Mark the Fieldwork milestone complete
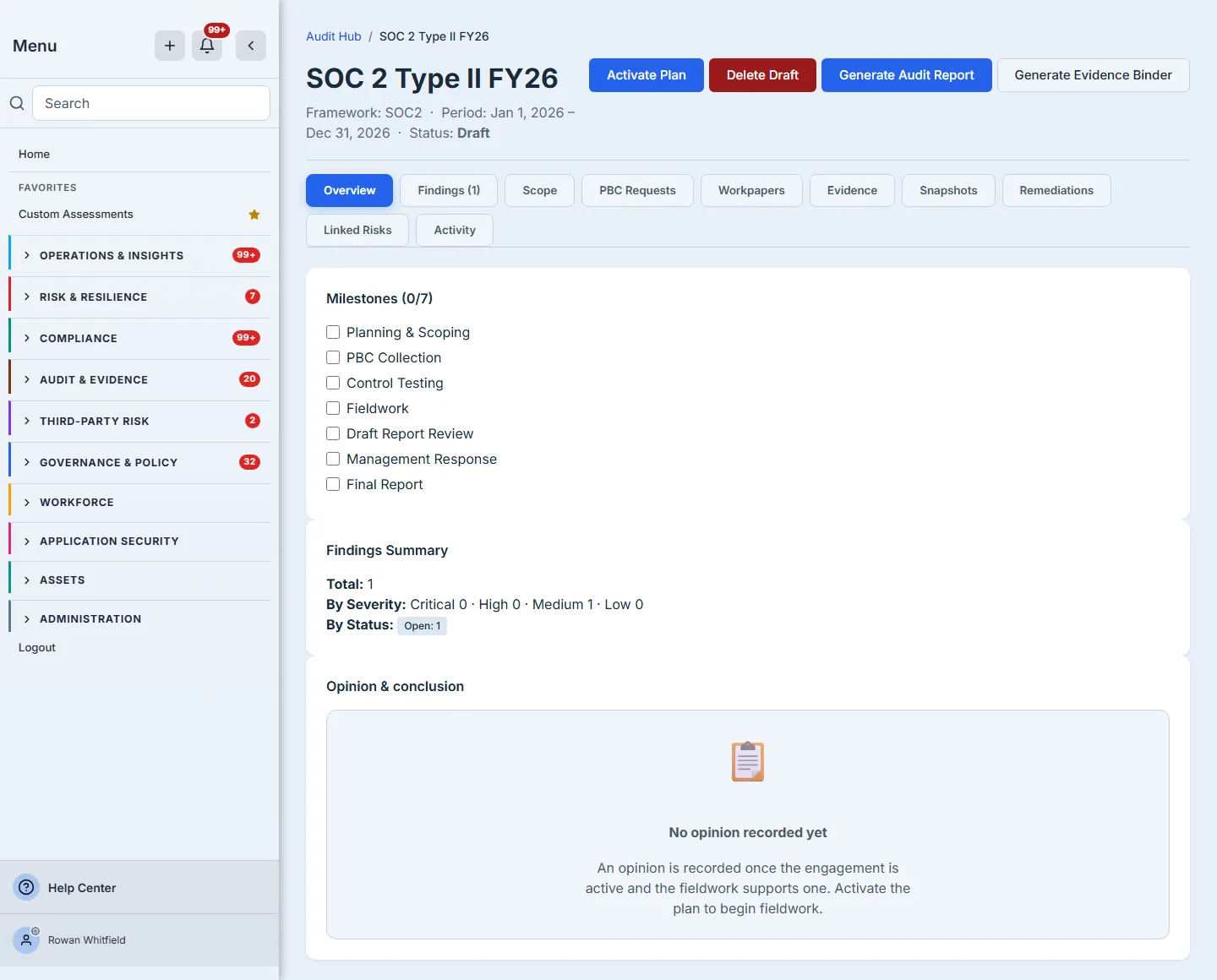Viewport: 1217px width, 980px height. [x=333, y=408]
